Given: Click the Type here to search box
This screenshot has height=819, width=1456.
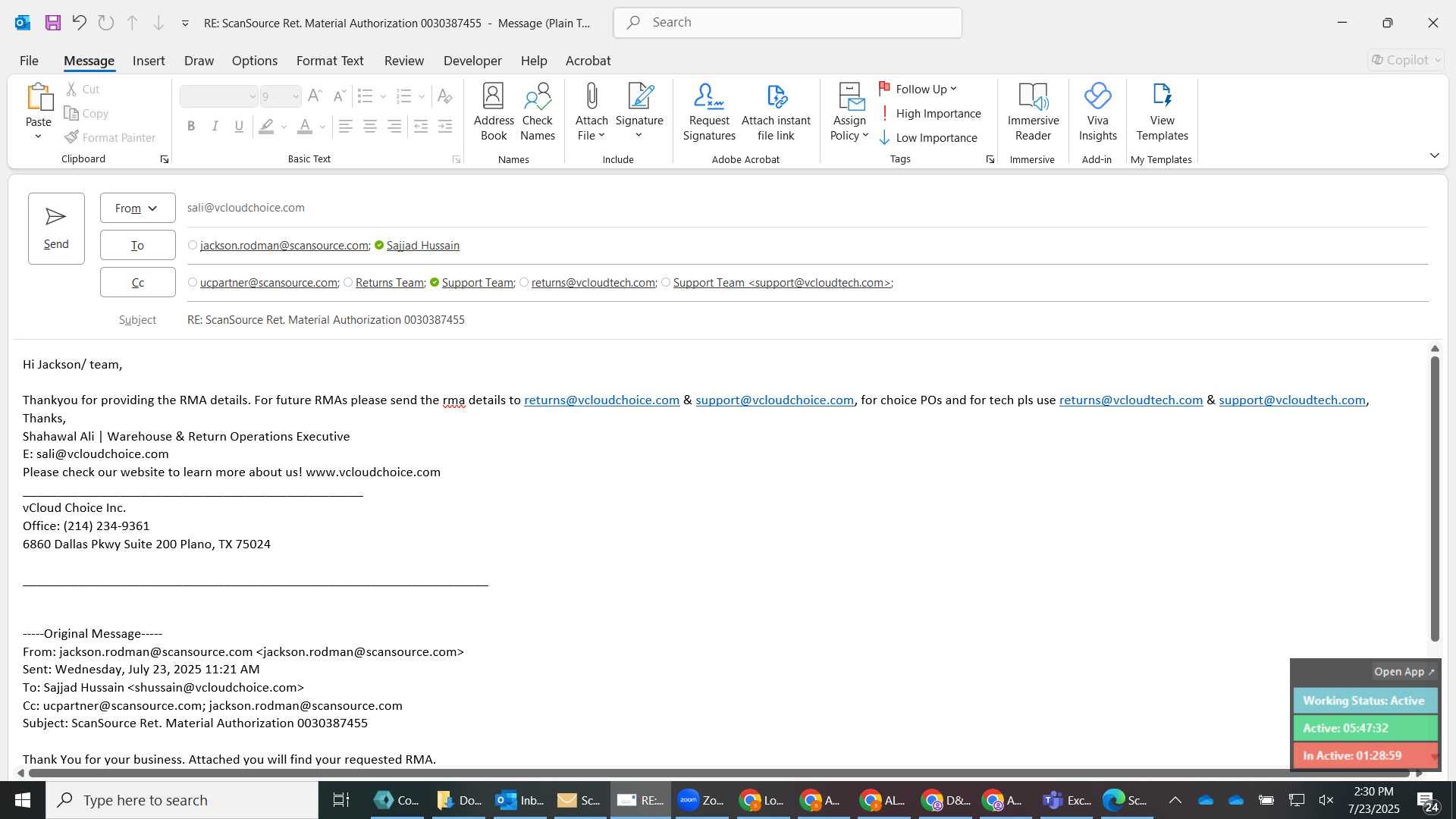Looking at the screenshot, I should pos(182,800).
